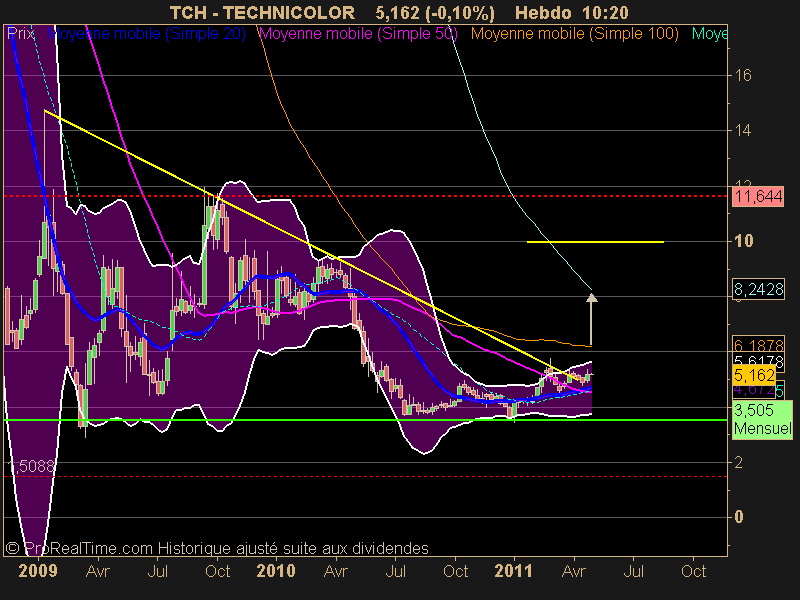Click the cyan 8,2428 price label
The height and width of the screenshot is (600, 800).
758,289
